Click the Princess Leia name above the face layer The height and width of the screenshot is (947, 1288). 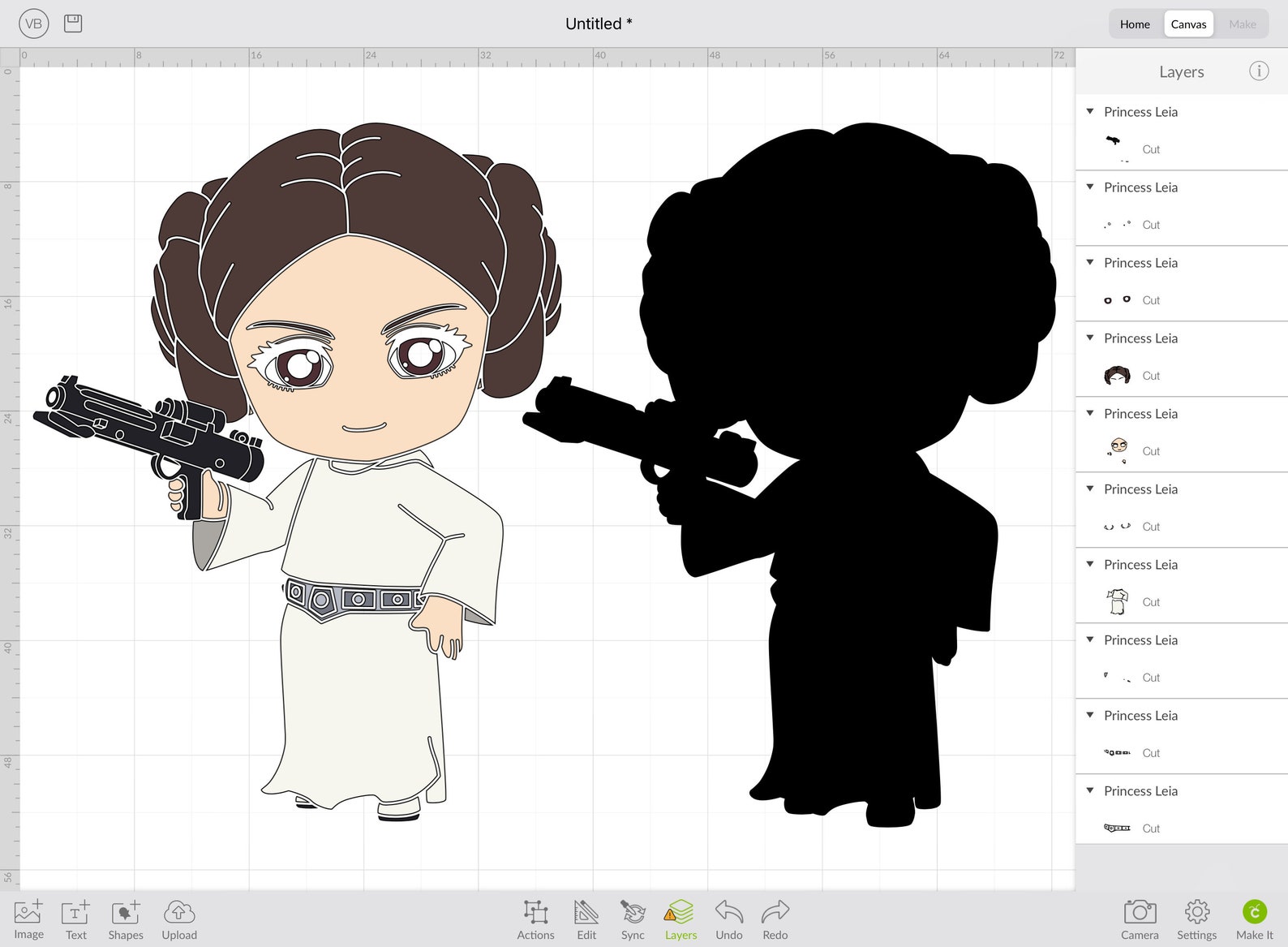pyautogui.click(x=1140, y=414)
